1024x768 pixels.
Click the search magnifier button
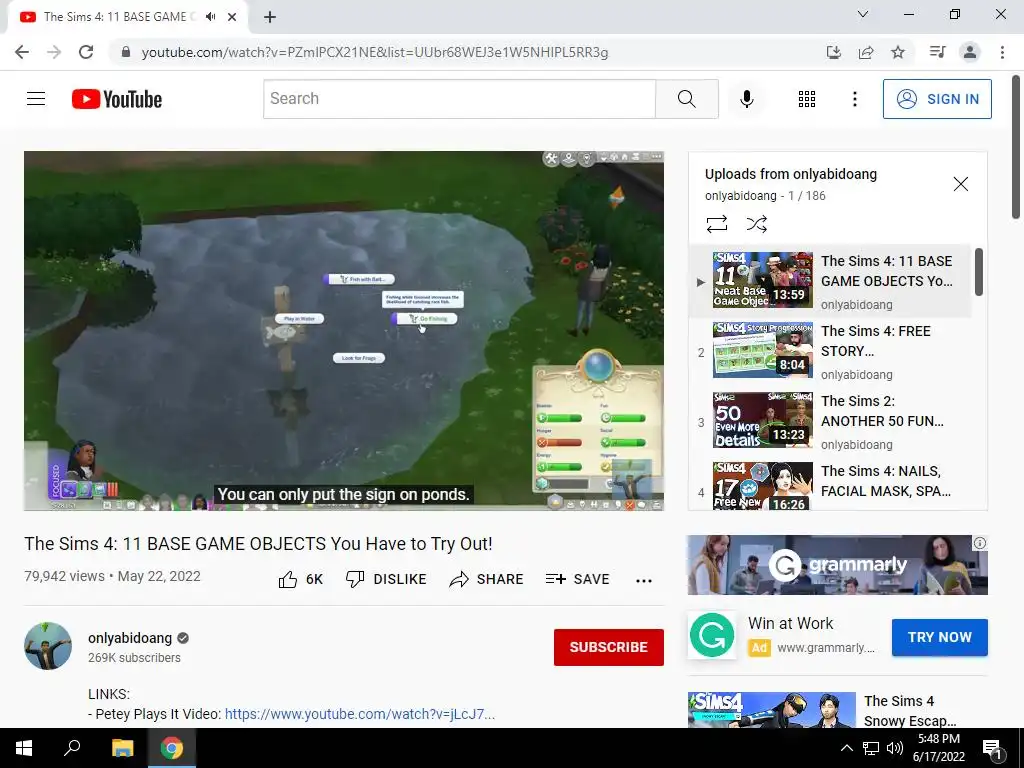coord(686,99)
